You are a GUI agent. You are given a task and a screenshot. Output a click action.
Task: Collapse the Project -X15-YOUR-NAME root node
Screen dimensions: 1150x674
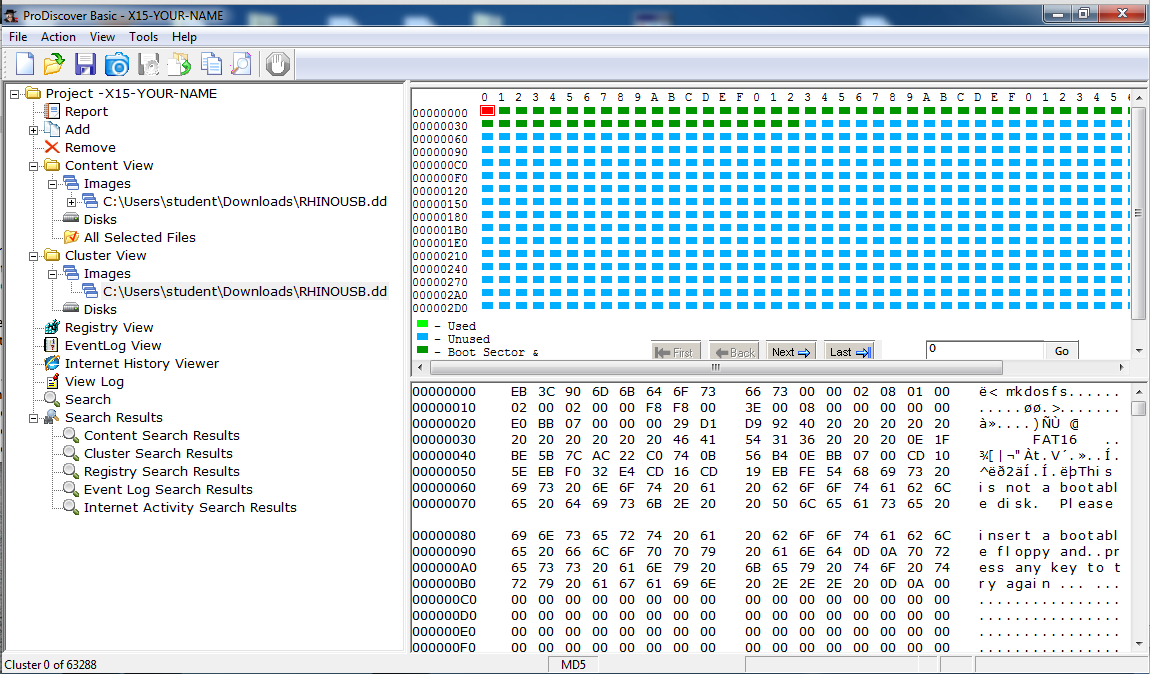(14, 94)
